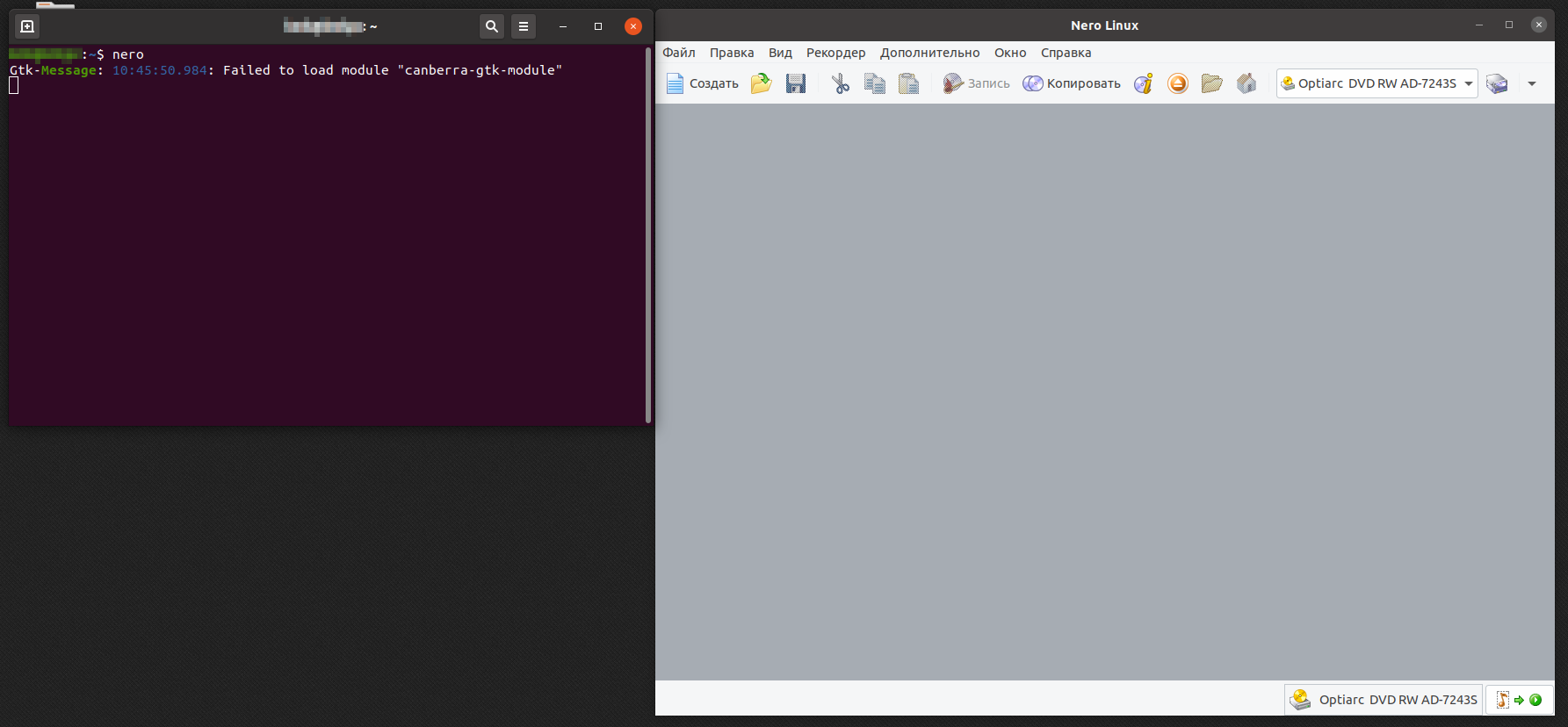Click the recorder drive icon beside the dropdown
The image size is (1568, 727).
coord(1497,83)
